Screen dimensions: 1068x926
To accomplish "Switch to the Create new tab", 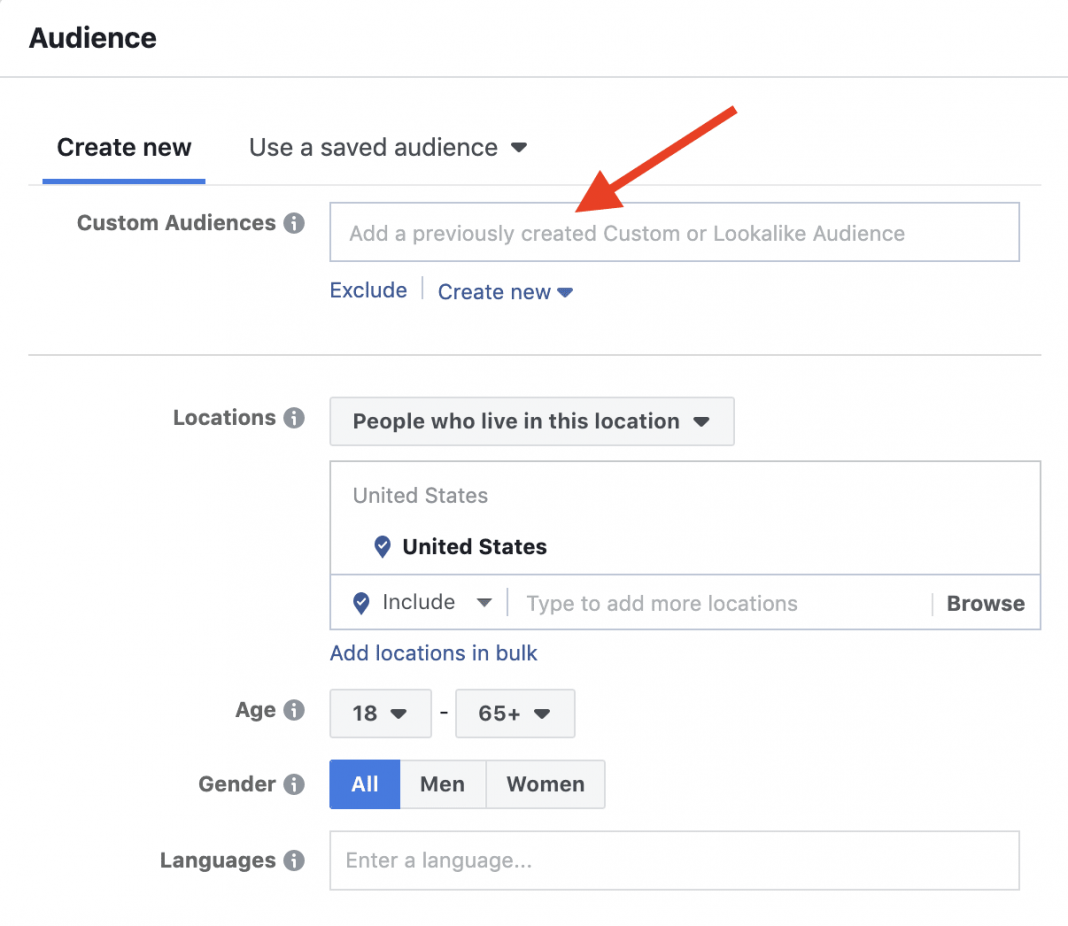I will [123, 147].
